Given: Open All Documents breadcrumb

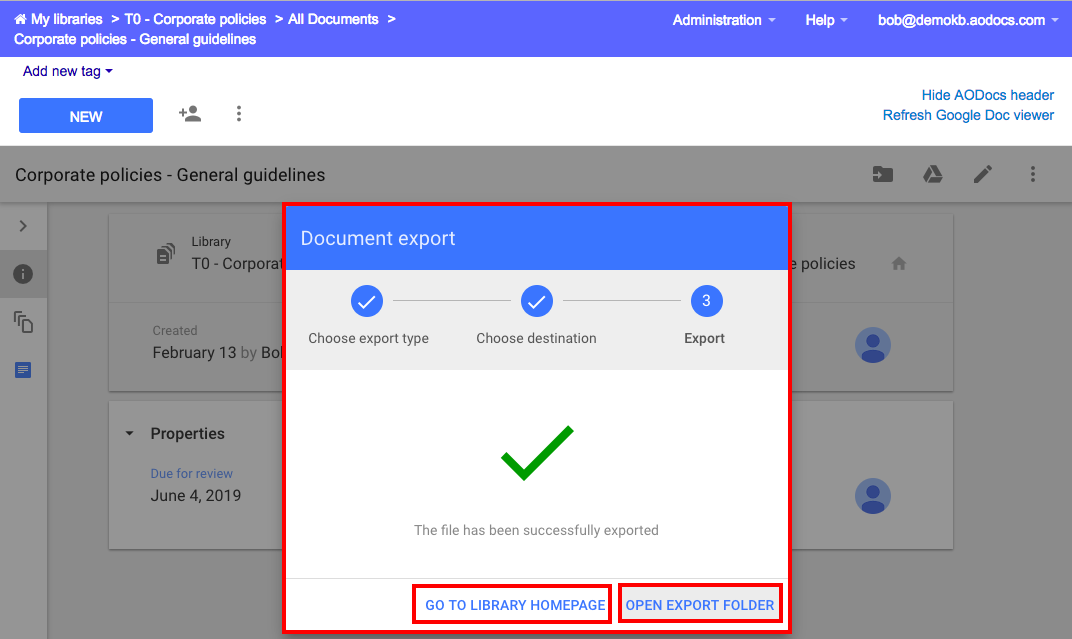Looking at the screenshot, I should click(x=333, y=19).
